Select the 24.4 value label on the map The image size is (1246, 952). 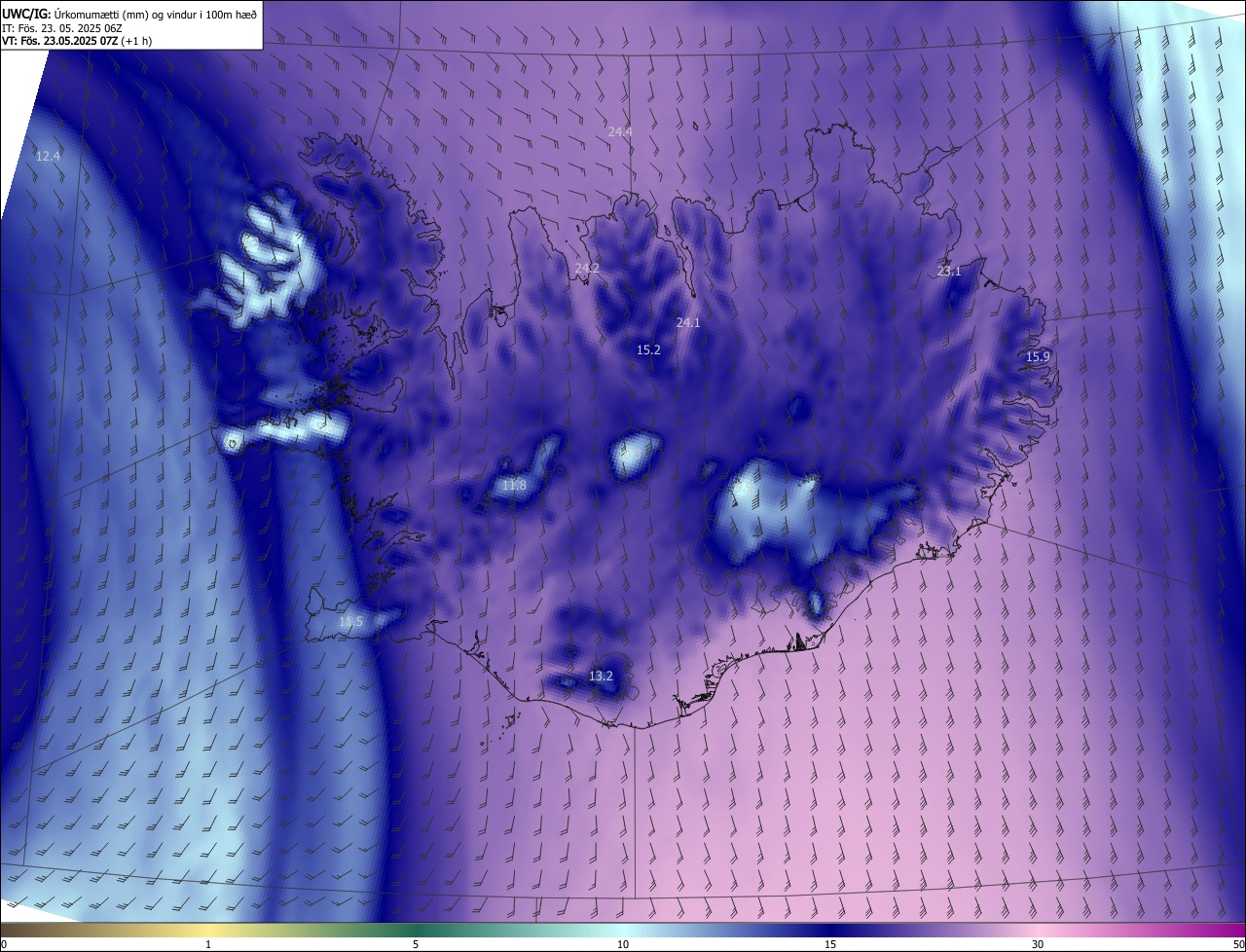(620, 131)
